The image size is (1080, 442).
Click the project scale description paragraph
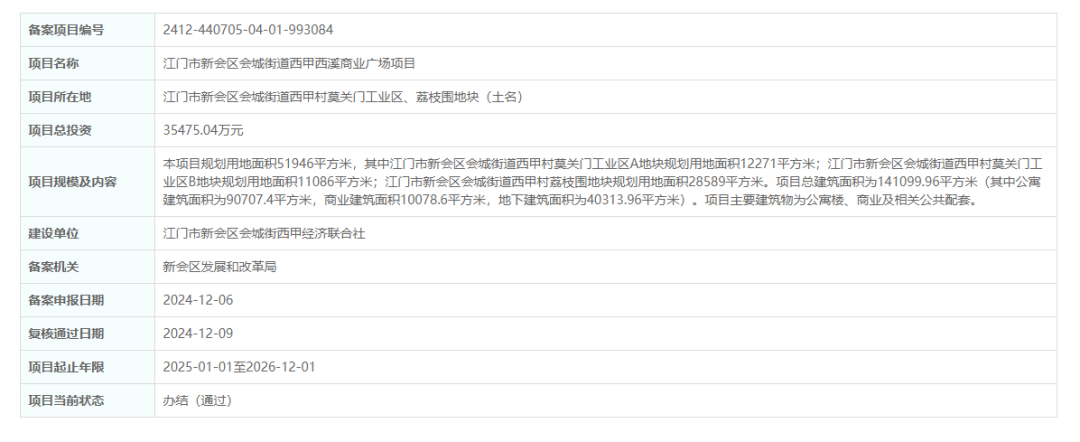tap(605, 182)
